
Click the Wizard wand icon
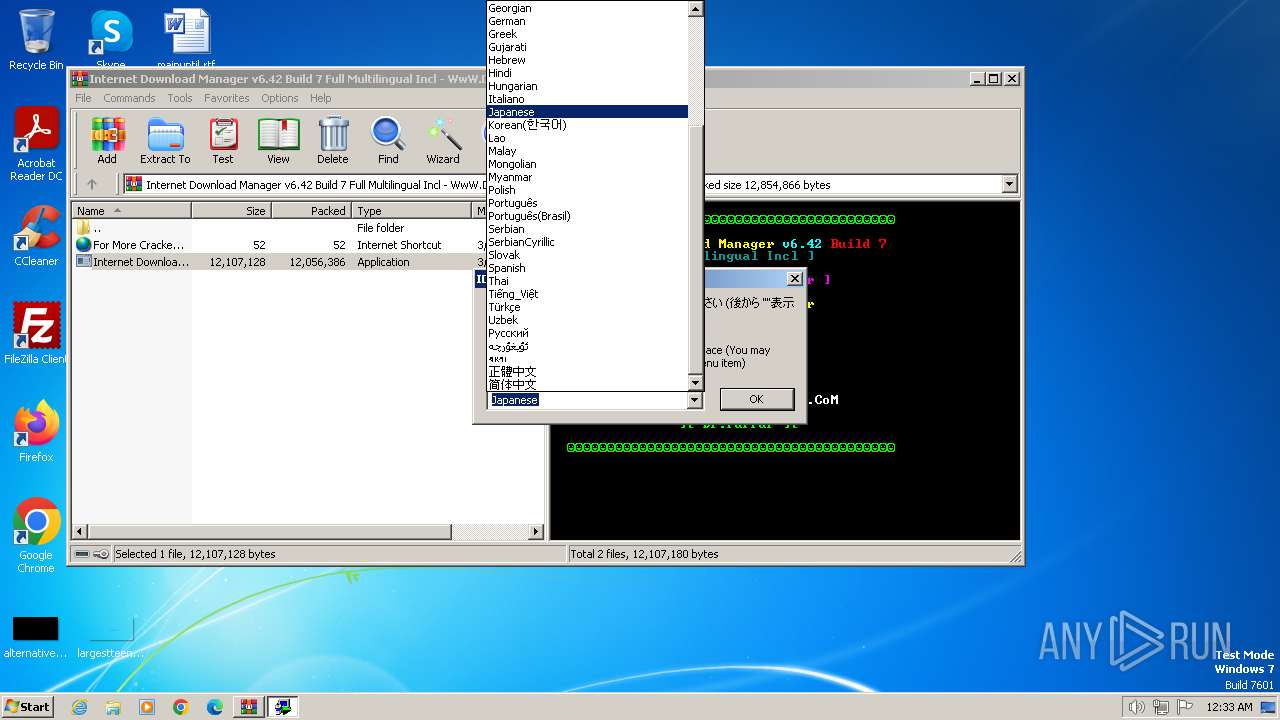(x=443, y=140)
